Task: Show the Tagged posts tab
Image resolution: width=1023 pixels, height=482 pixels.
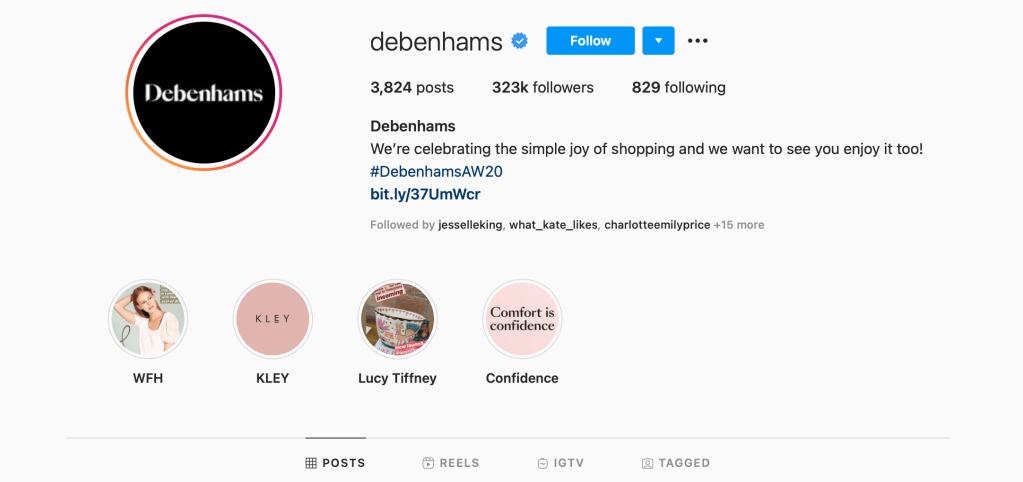Action: click(676, 463)
